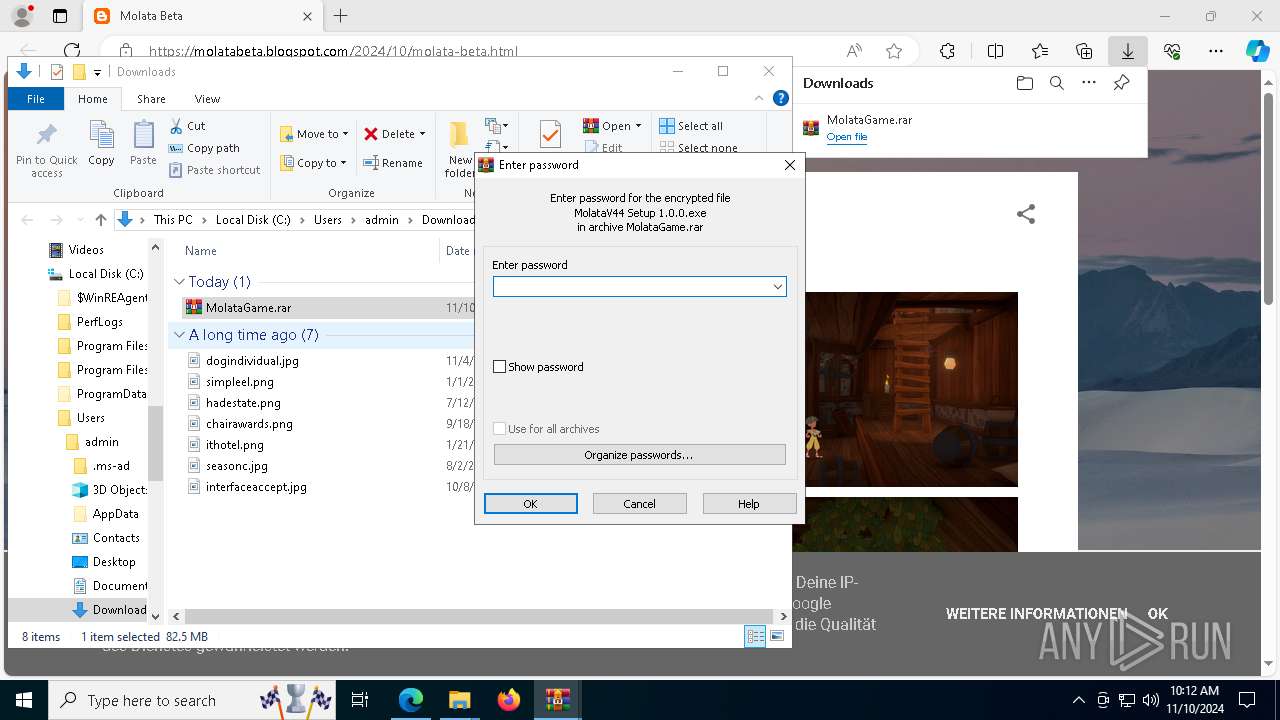
Task: Open more options in the Edge Downloads panel
Action: point(1089,83)
